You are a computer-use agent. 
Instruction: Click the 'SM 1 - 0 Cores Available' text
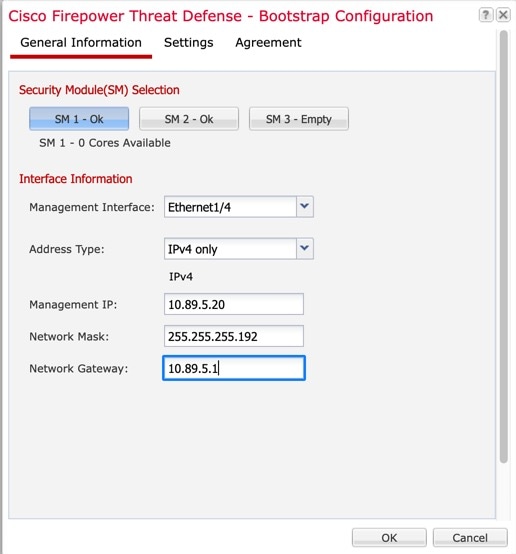click(x=105, y=143)
